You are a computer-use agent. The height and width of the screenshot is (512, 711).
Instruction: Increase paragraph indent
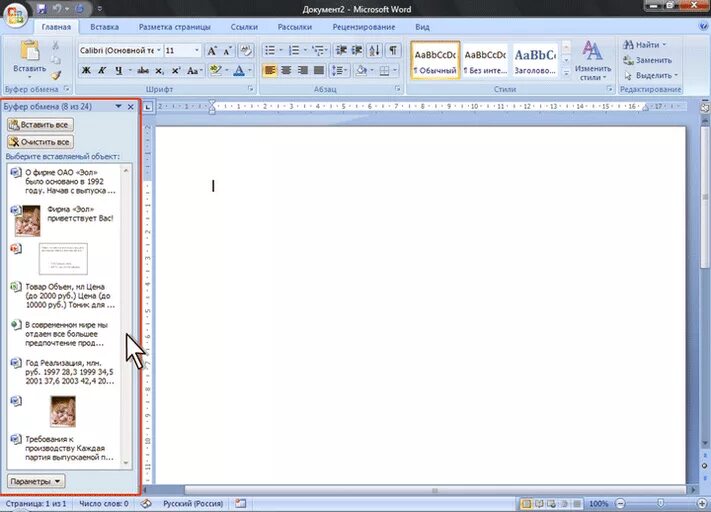coord(357,50)
